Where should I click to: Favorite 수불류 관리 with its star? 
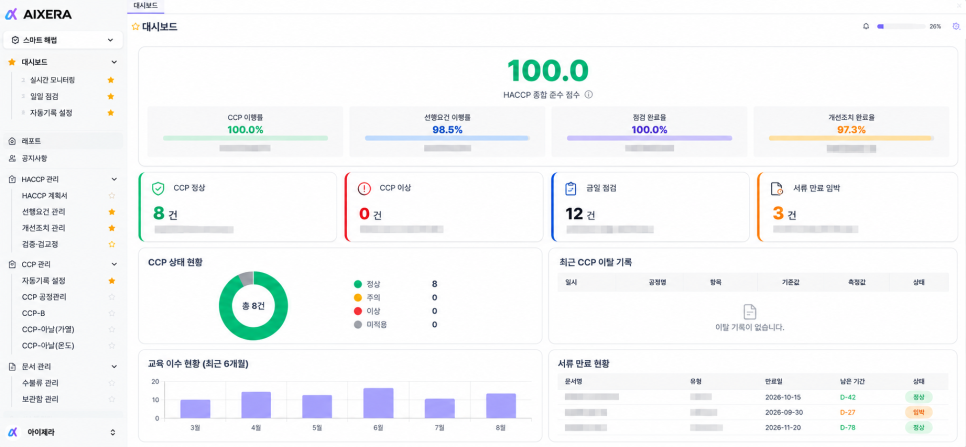[112, 383]
